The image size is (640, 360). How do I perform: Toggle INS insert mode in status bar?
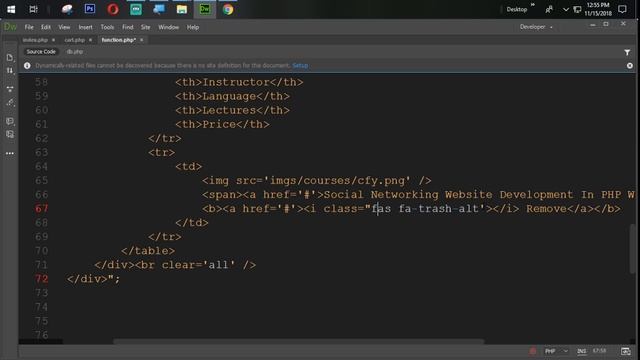tap(581, 351)
